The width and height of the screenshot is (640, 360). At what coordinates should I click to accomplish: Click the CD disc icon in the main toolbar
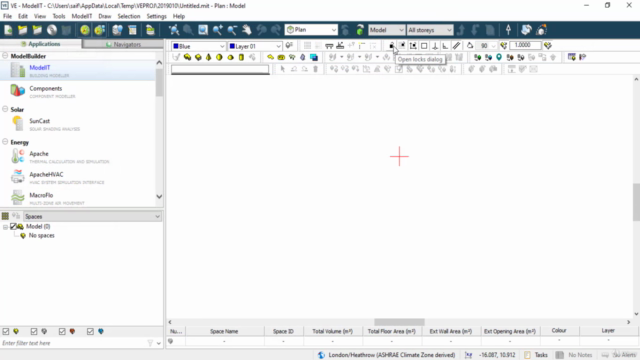click(52, 30)
